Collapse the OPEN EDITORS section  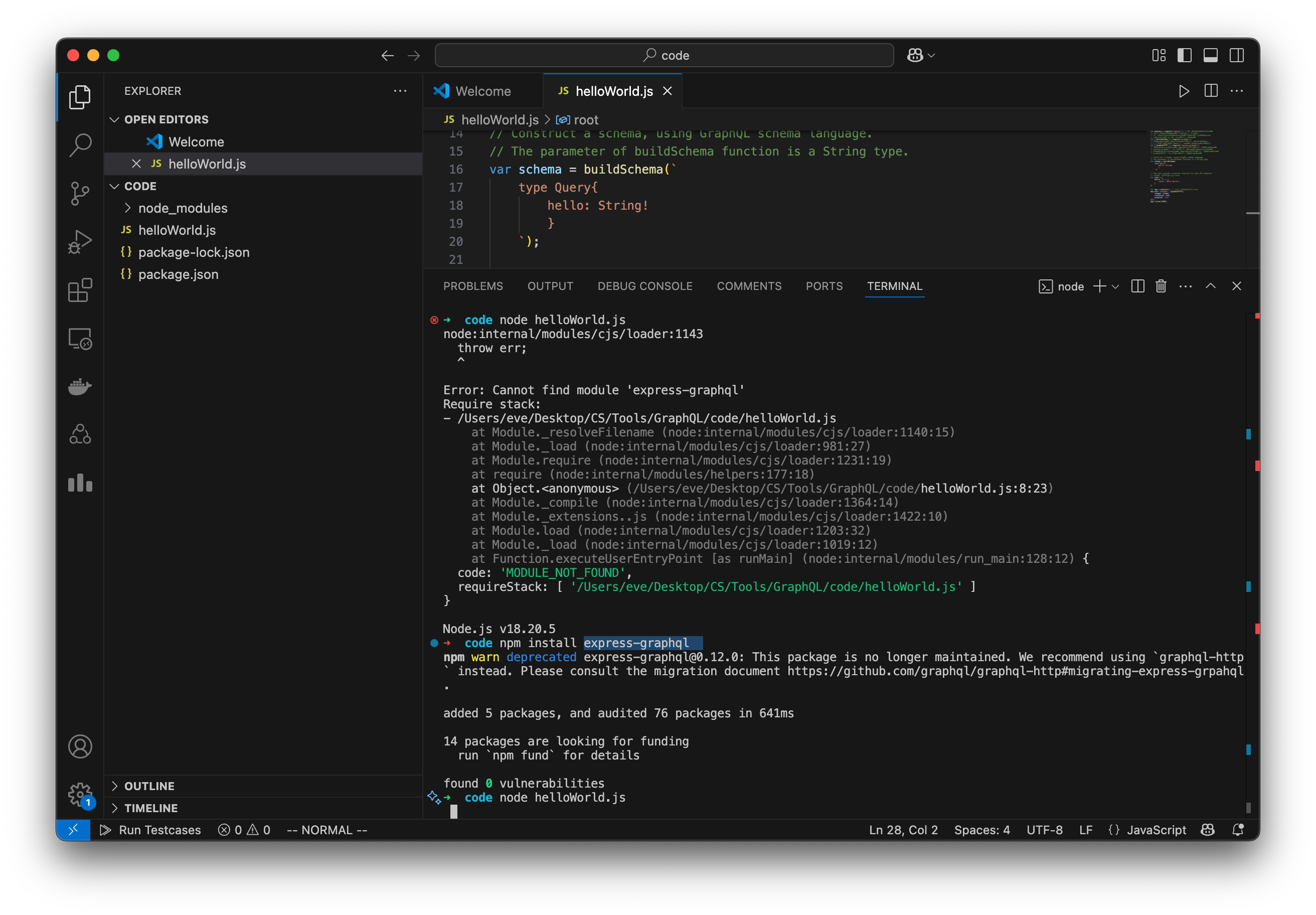click(x=114, y=119)
